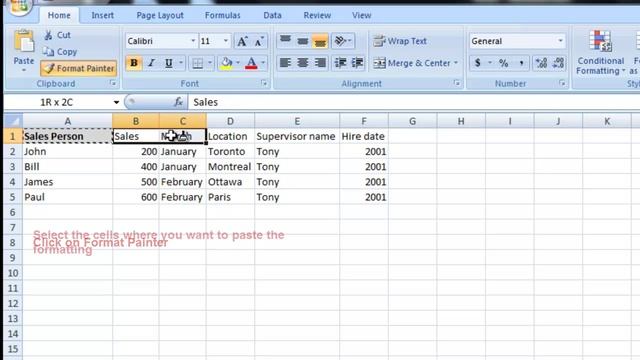Click the Borders icon
This screenshot has height=360, width=640.
coord(198,63)
